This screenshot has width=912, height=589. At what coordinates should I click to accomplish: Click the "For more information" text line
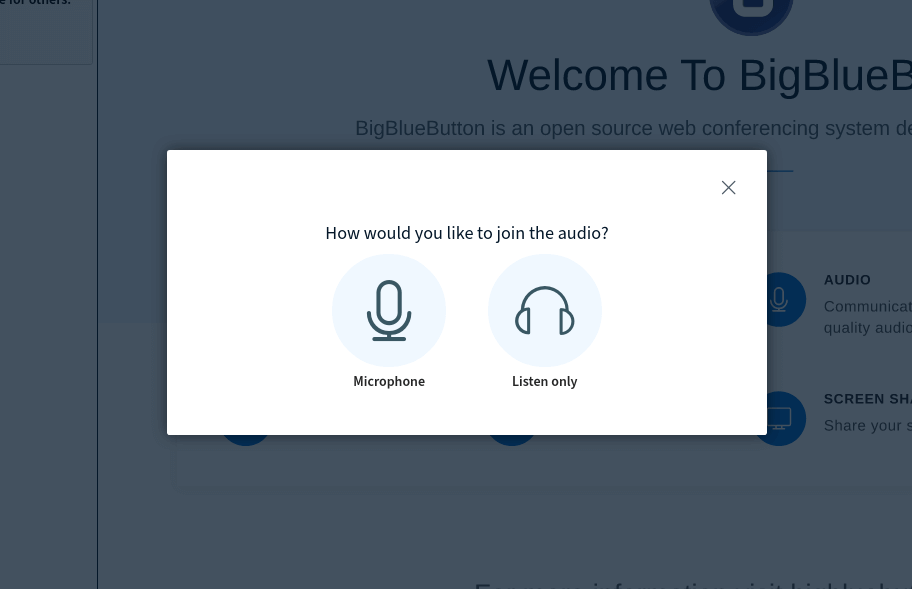(692, 583)
